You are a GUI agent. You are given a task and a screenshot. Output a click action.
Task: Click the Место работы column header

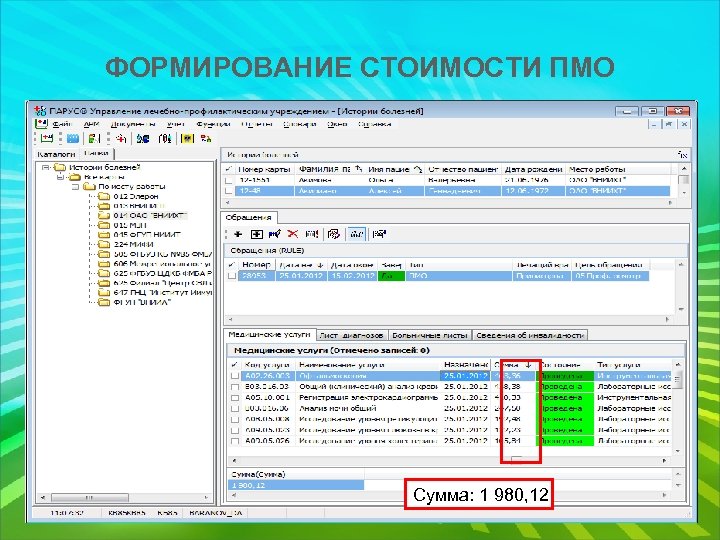pos(617,169)
